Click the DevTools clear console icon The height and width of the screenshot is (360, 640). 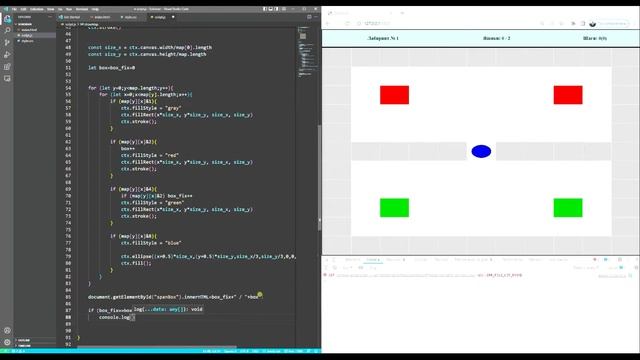[335, 268]
